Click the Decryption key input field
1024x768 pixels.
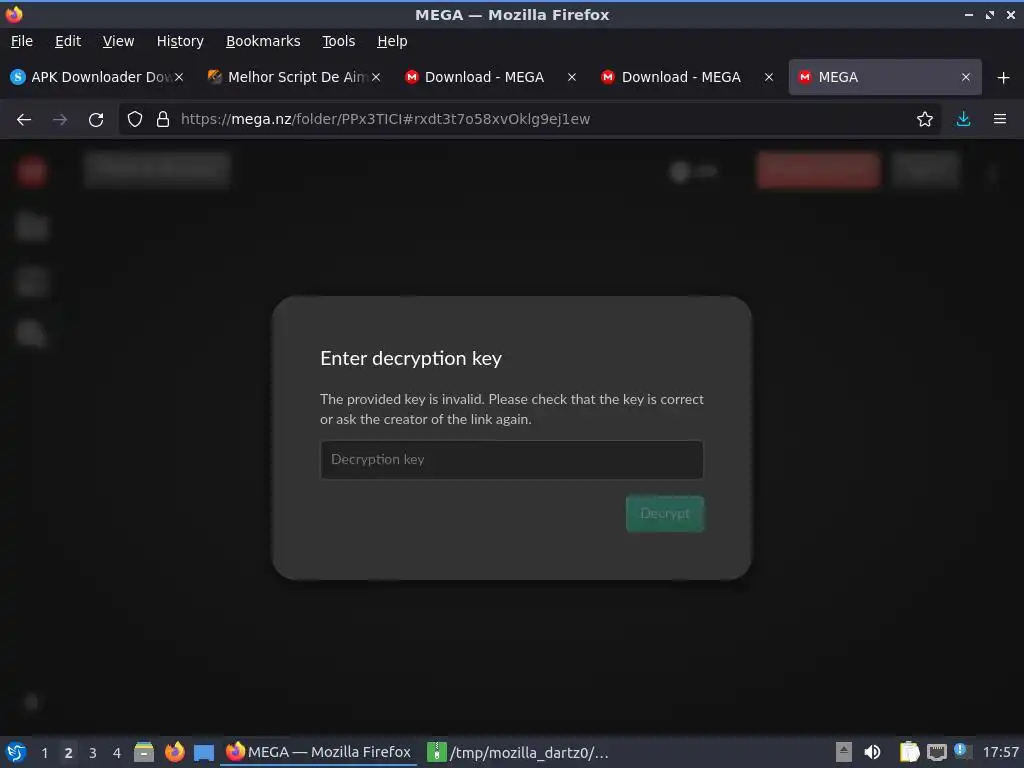click(x=511, y=460)
